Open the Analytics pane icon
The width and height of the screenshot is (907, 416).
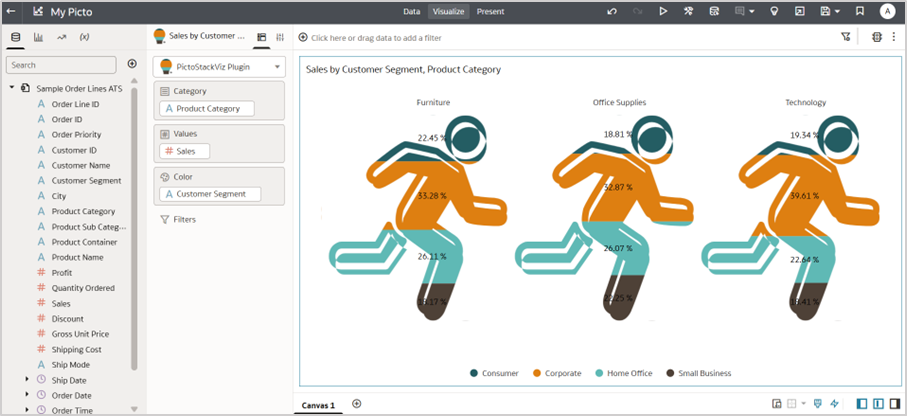pos(62,37)
